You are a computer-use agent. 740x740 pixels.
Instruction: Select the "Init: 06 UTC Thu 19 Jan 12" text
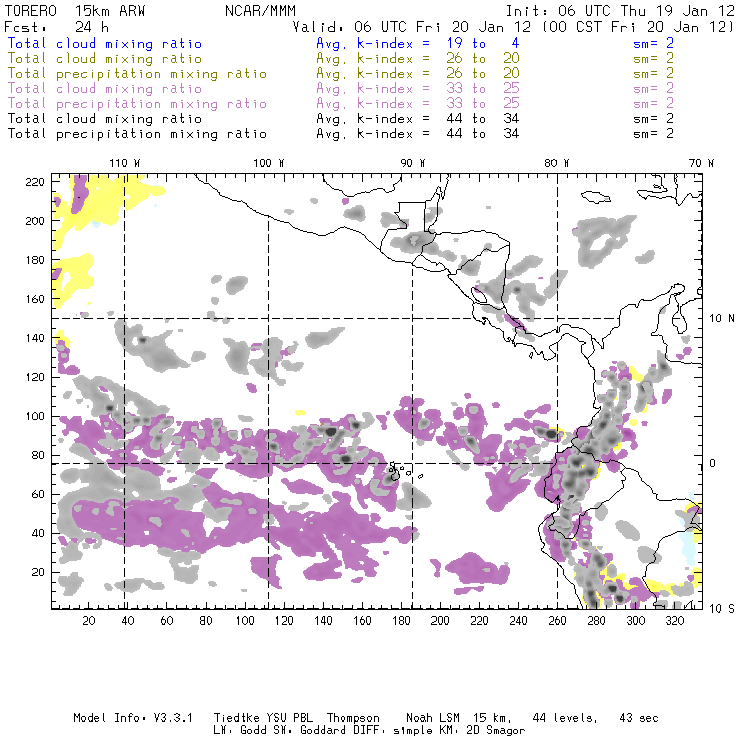point(620,11)
